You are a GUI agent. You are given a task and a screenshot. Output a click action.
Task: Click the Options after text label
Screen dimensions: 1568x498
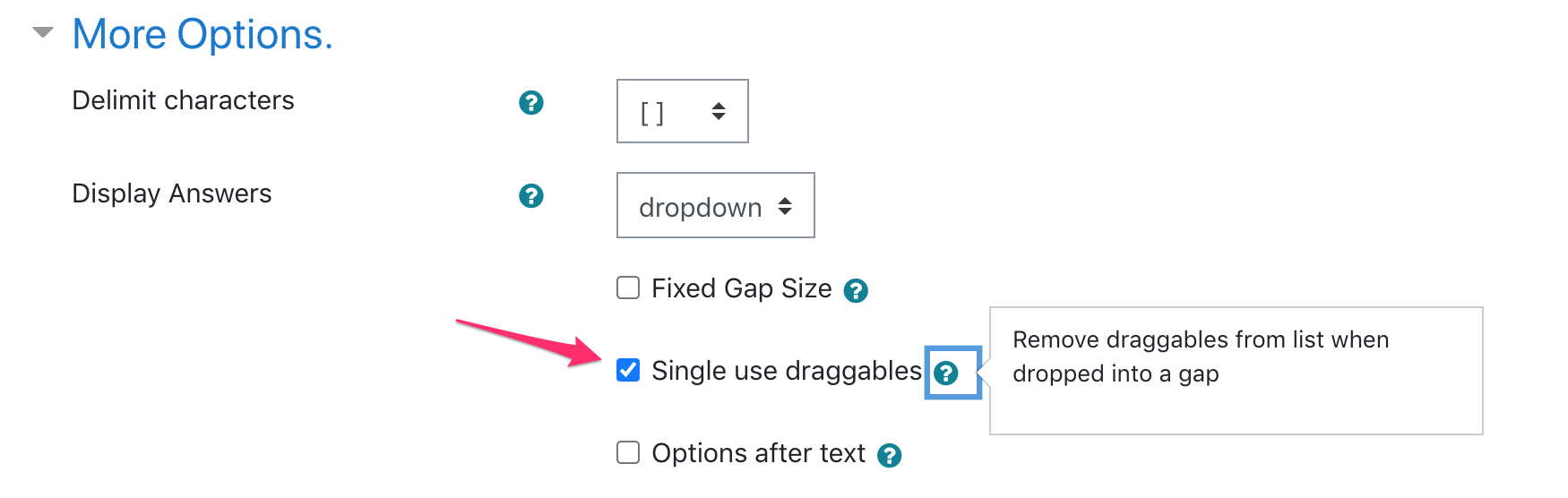coord(758,453)
